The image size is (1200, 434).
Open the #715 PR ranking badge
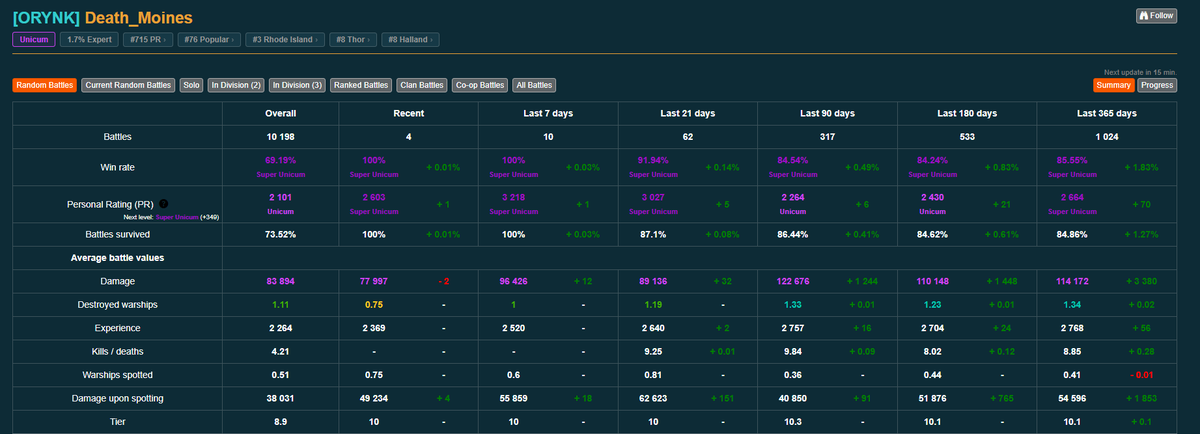148,40
